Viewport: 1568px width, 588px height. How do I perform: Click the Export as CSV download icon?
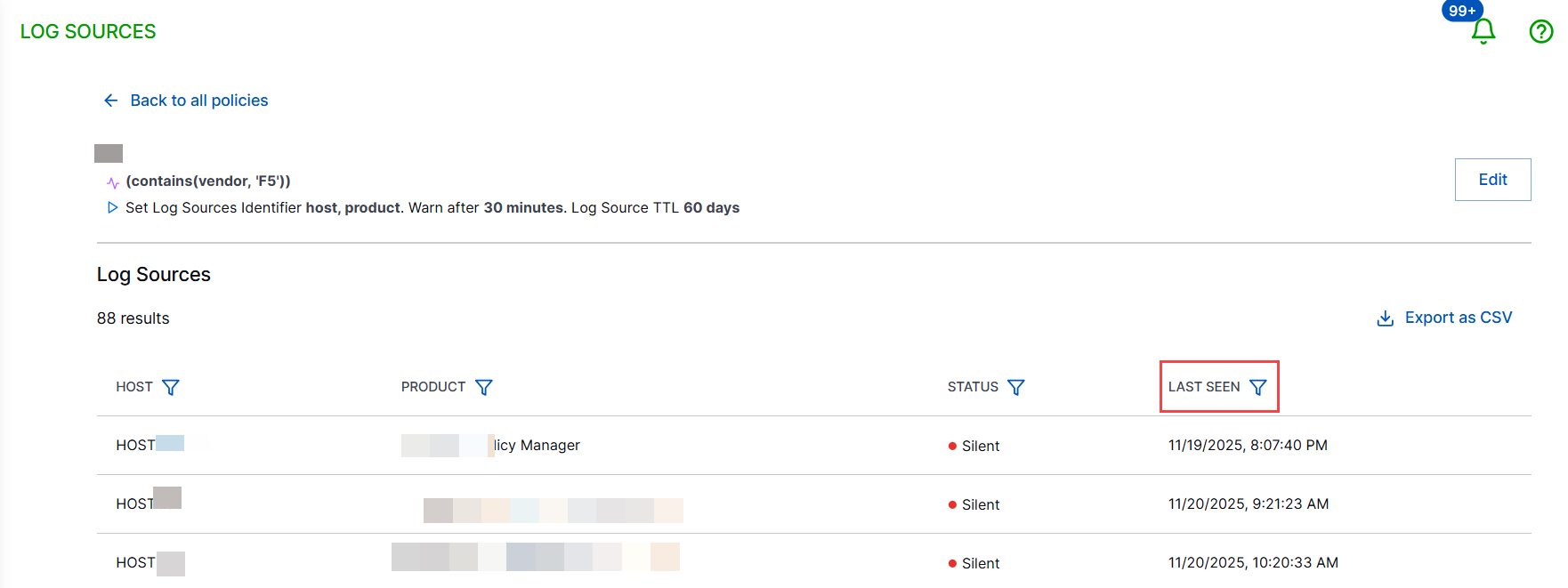point(1385,318)
